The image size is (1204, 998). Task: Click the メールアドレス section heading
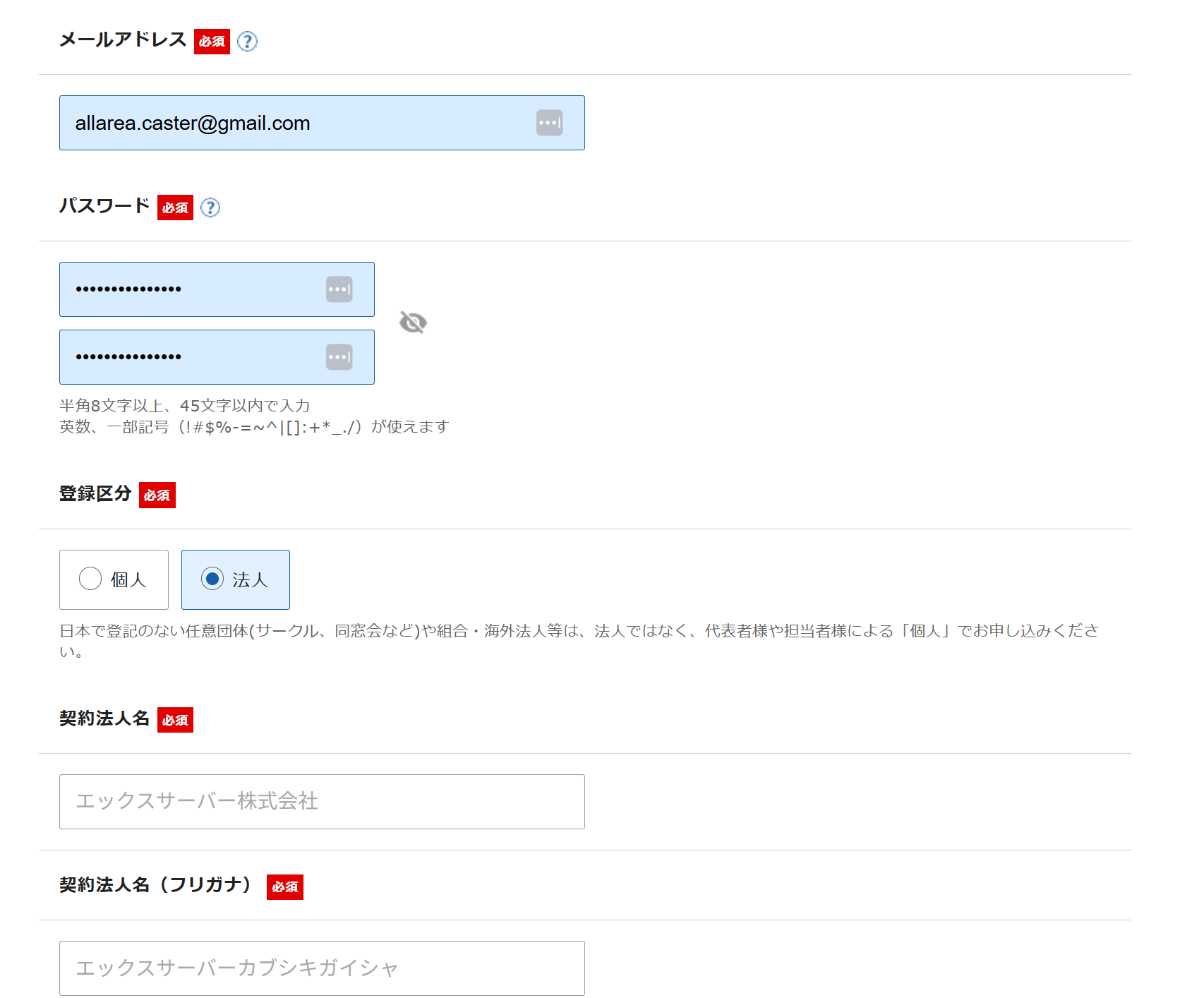pos(123,40)
